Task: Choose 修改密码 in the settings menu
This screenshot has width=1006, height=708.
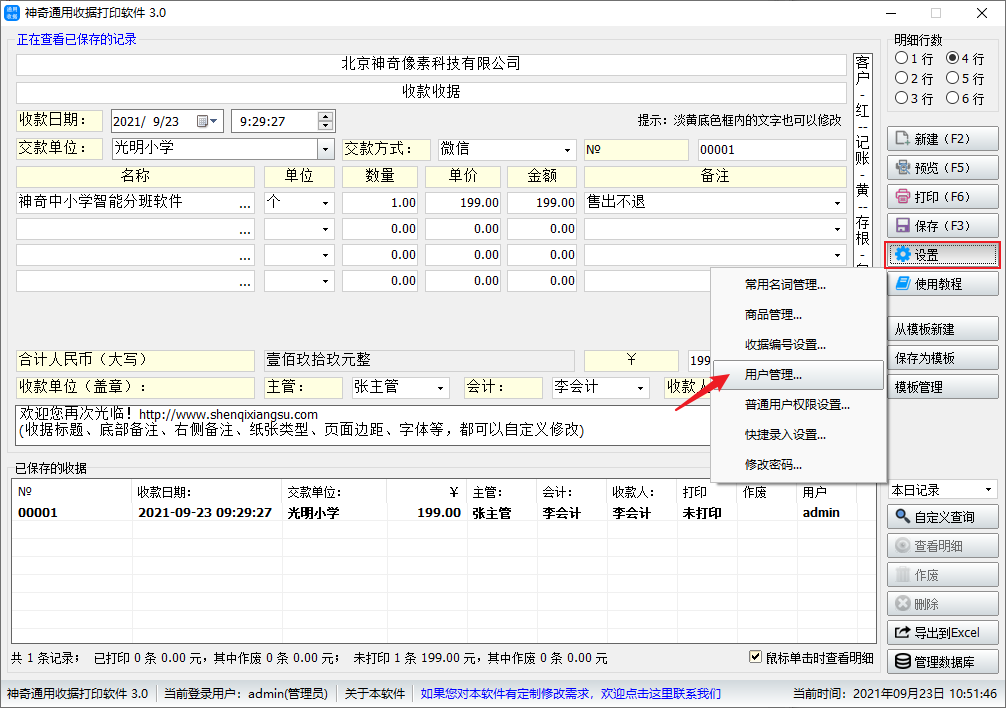Action: pos(773,465)
